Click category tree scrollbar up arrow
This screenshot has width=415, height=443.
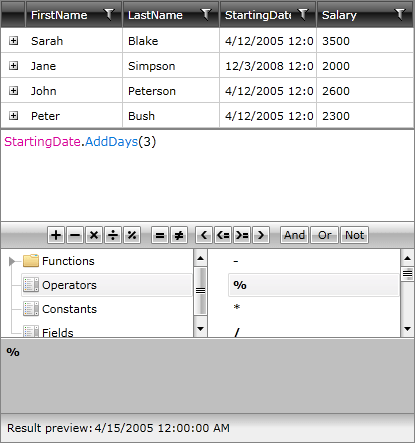pyautogui.click(x=200, y=258)
